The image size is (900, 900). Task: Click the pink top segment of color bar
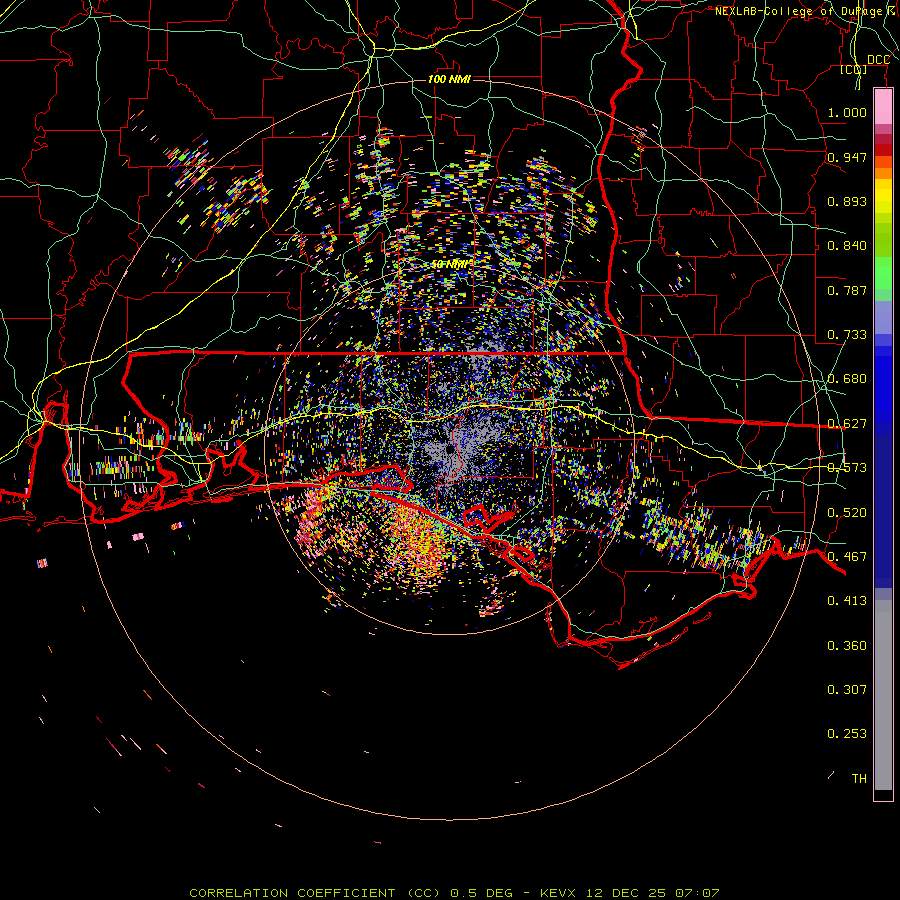[x=883, y=106]
